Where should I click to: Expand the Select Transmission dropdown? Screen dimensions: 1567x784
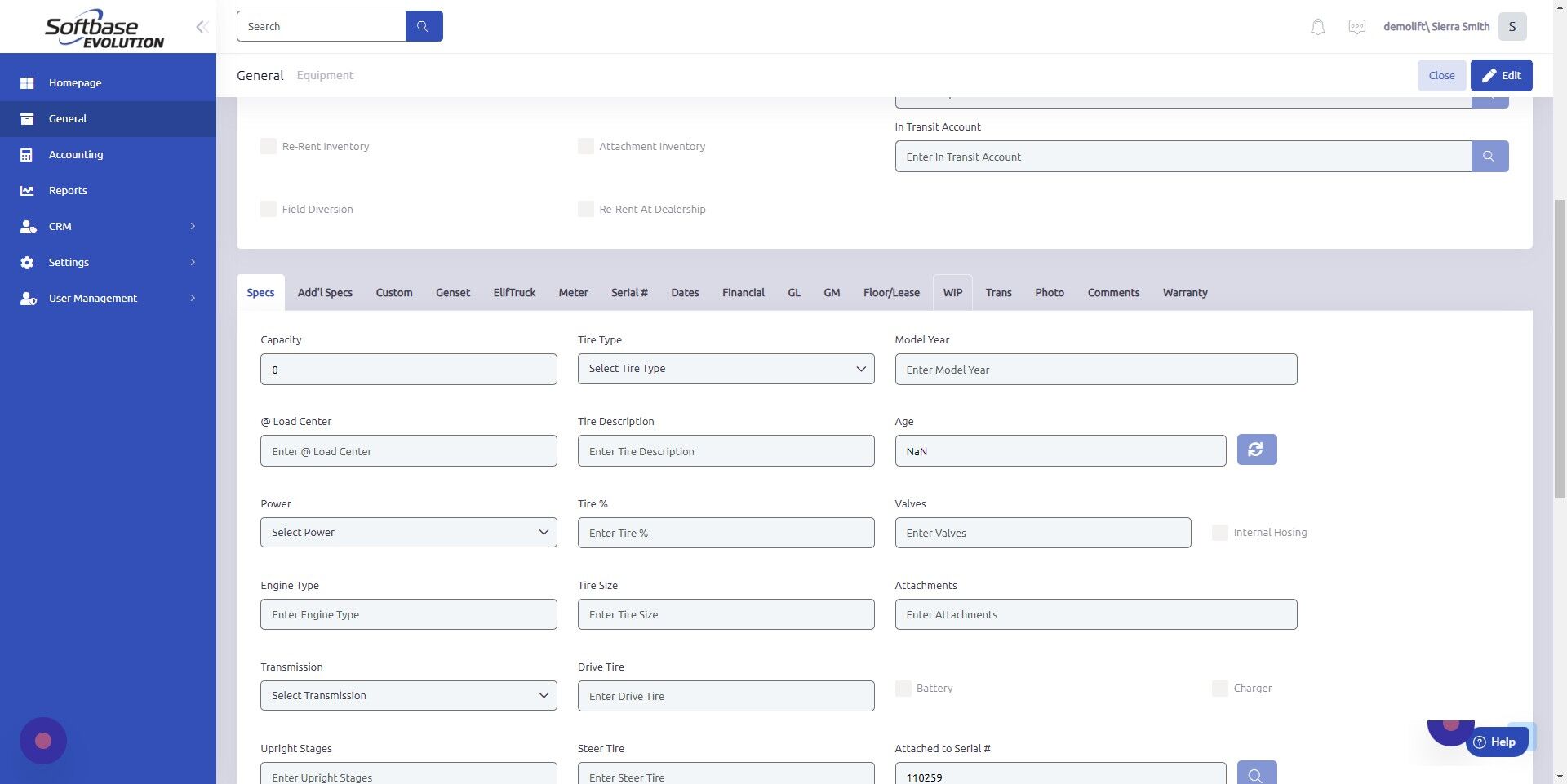tap(408, 695)
